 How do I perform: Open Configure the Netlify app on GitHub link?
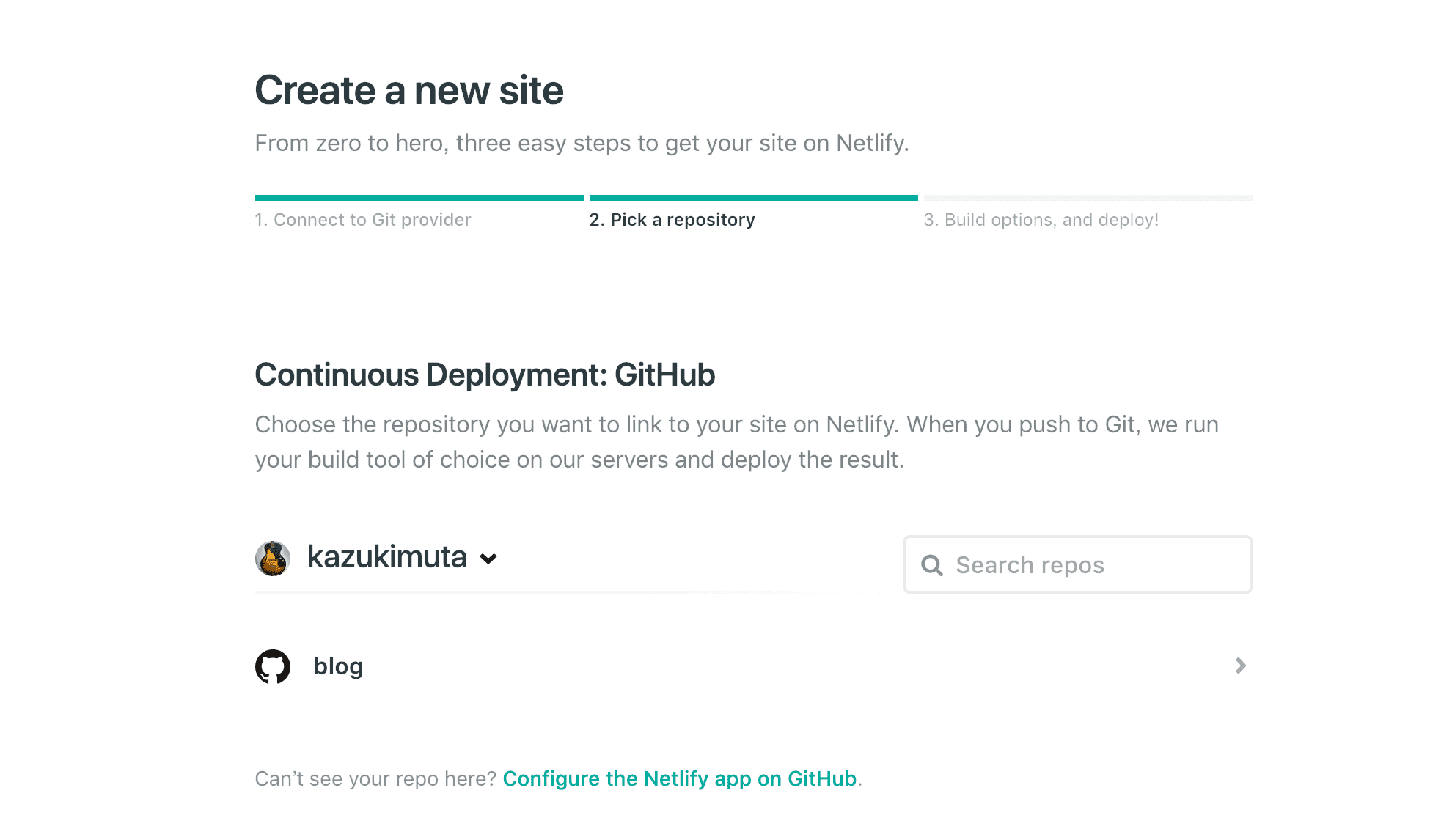pyautogui.click(x=680, y=778)
